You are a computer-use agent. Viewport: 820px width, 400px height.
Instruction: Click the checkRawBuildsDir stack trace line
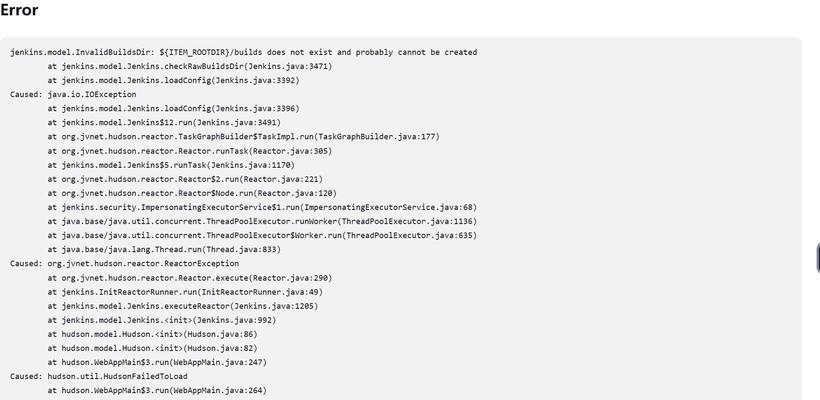click(x=190, y=66)
